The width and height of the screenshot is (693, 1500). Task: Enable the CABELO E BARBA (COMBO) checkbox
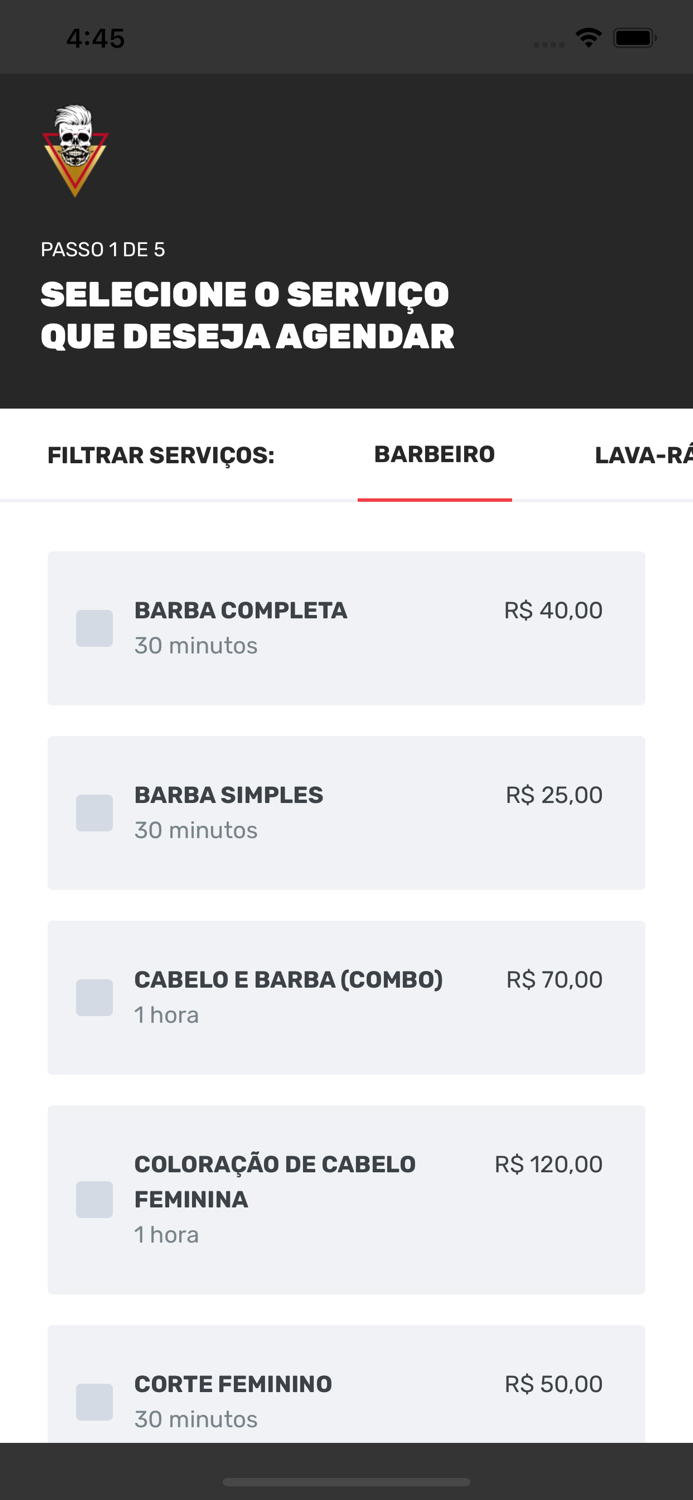(x=94, y=997)
